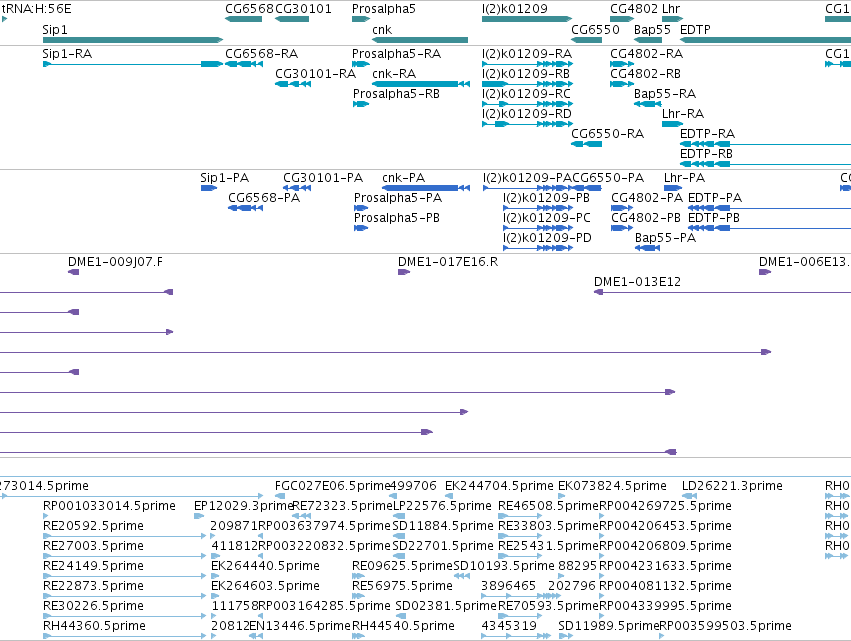This screenshot has width=851, height=641.
Task: Select the Lhr-RA transcript
Action: (672, 124)
